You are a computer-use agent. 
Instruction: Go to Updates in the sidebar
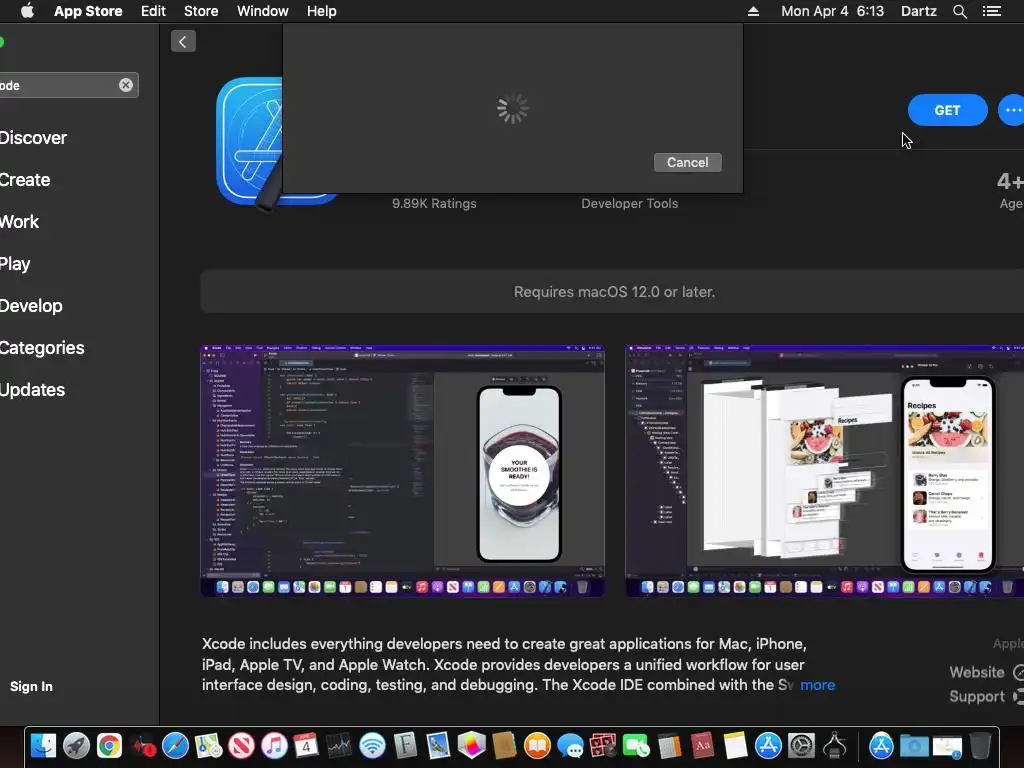click(x=33, y=390)
